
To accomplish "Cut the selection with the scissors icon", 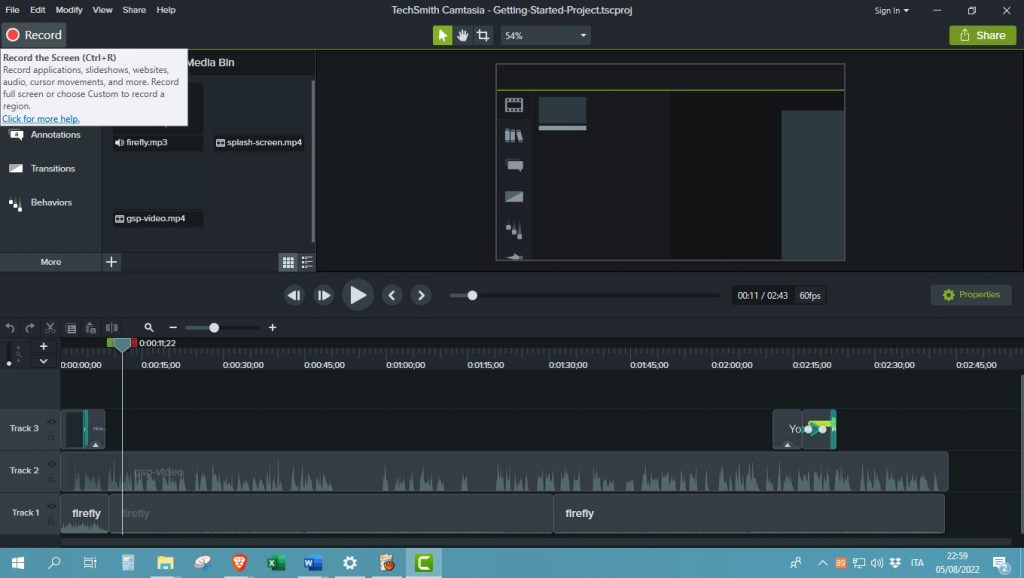I will coord(50,327).
